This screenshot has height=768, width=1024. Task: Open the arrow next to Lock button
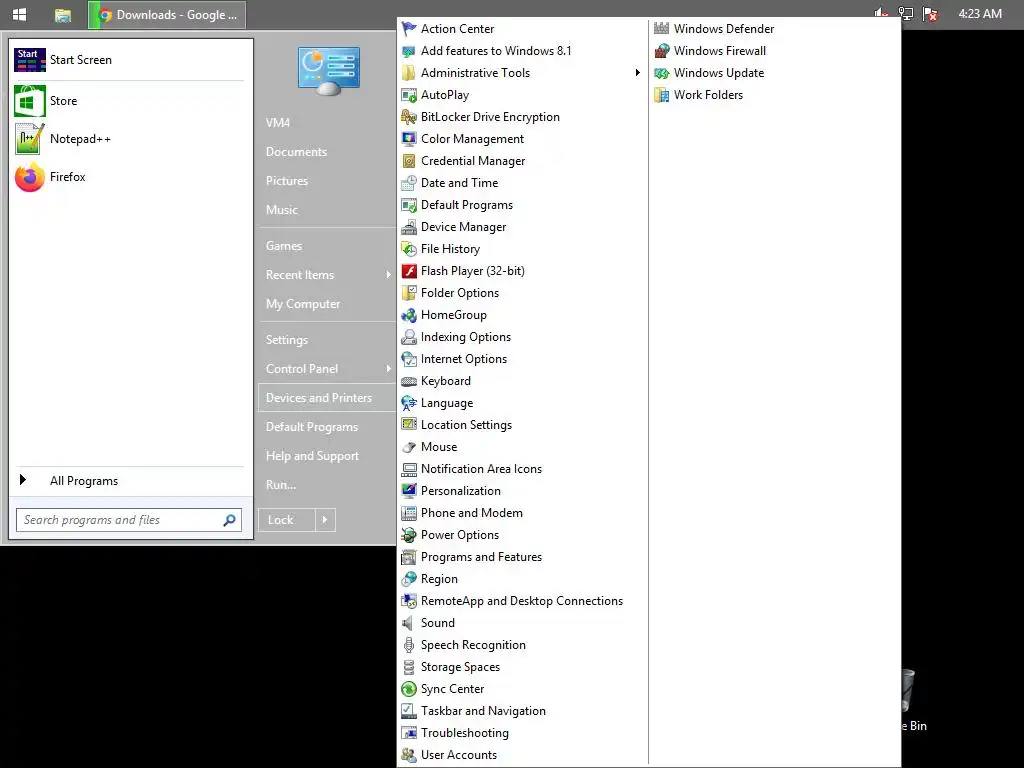point(325,520)
